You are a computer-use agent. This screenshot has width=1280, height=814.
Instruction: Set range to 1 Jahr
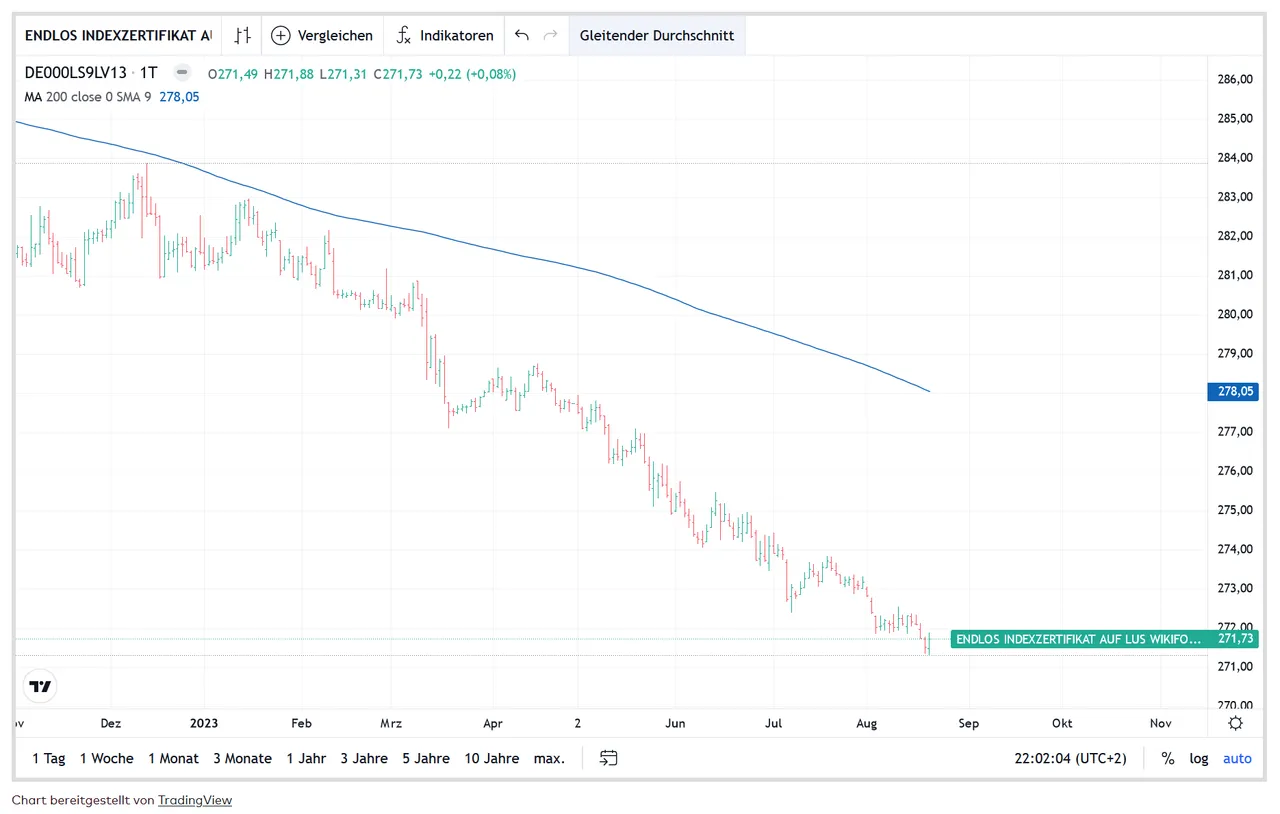pyautogui.click(x=306, y=758)
